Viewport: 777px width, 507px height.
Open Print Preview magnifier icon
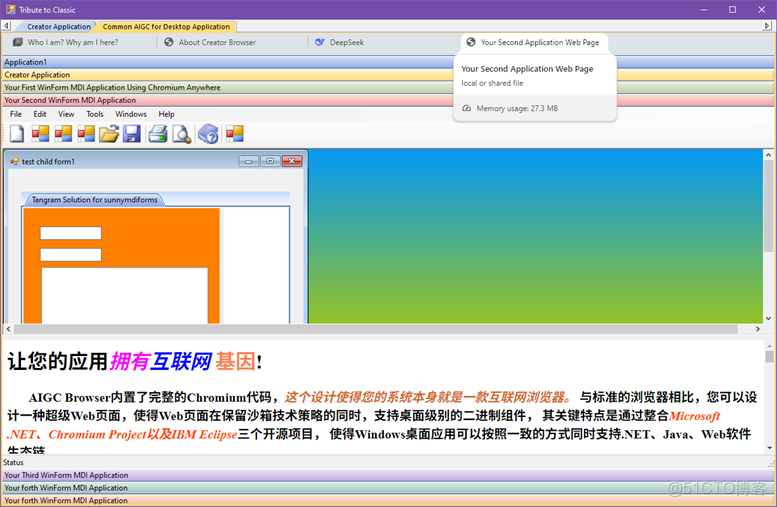pyautogui.click(x=181, y=134)
